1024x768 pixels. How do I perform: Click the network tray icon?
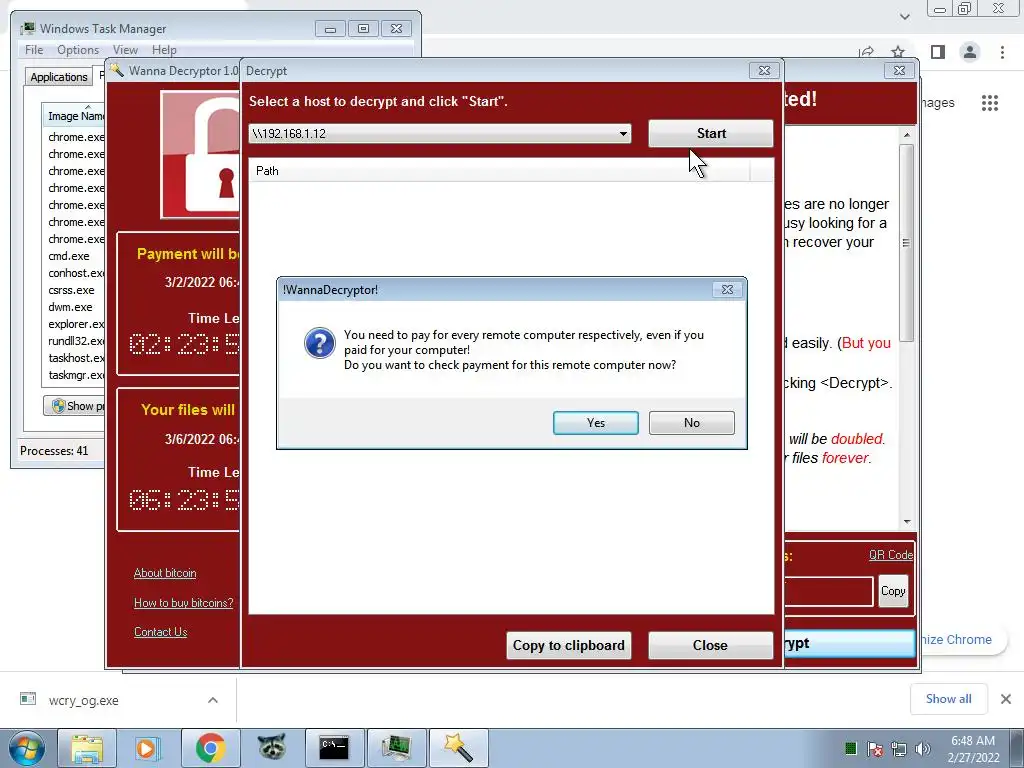tap(899, 748)
